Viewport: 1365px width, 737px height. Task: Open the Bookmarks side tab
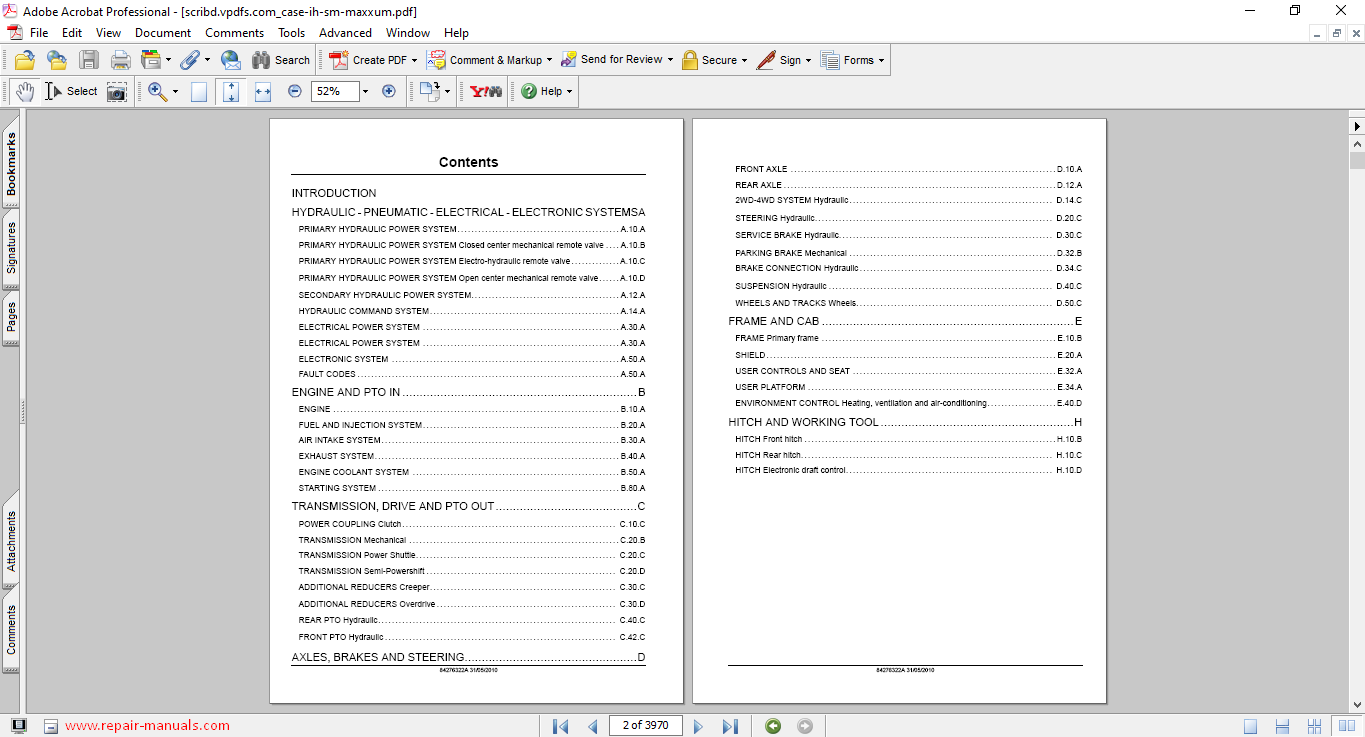[11, 166]
